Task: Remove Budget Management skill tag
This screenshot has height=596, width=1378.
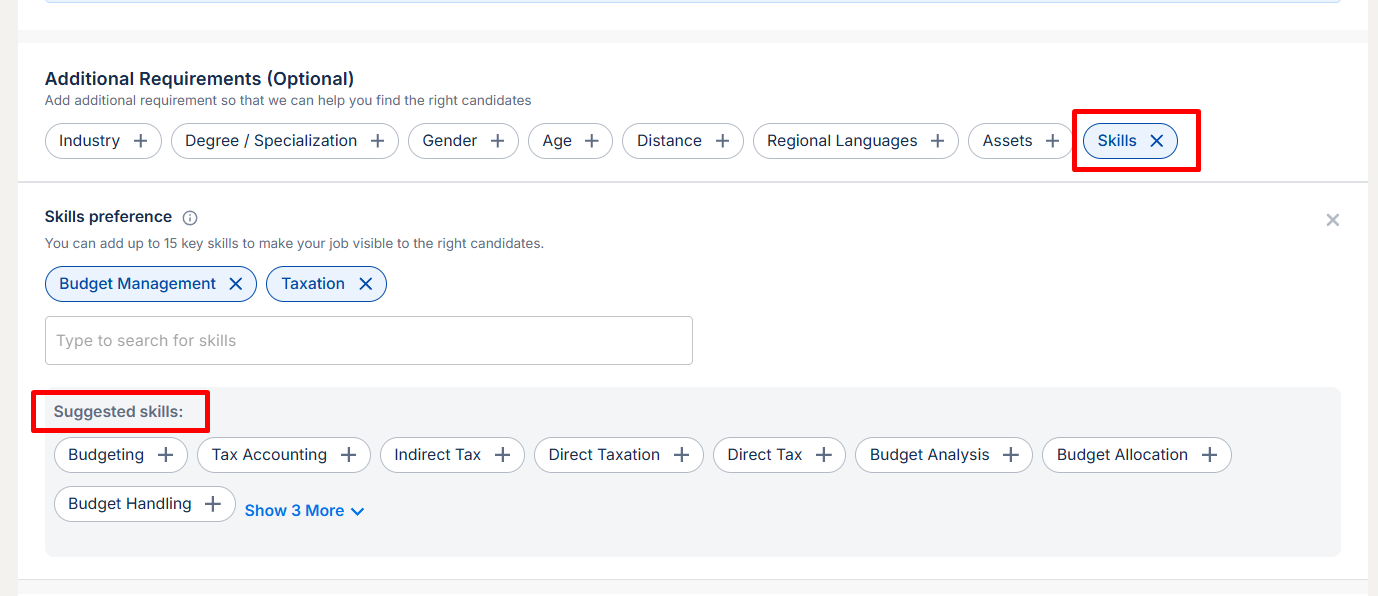Action: [236, 284]
